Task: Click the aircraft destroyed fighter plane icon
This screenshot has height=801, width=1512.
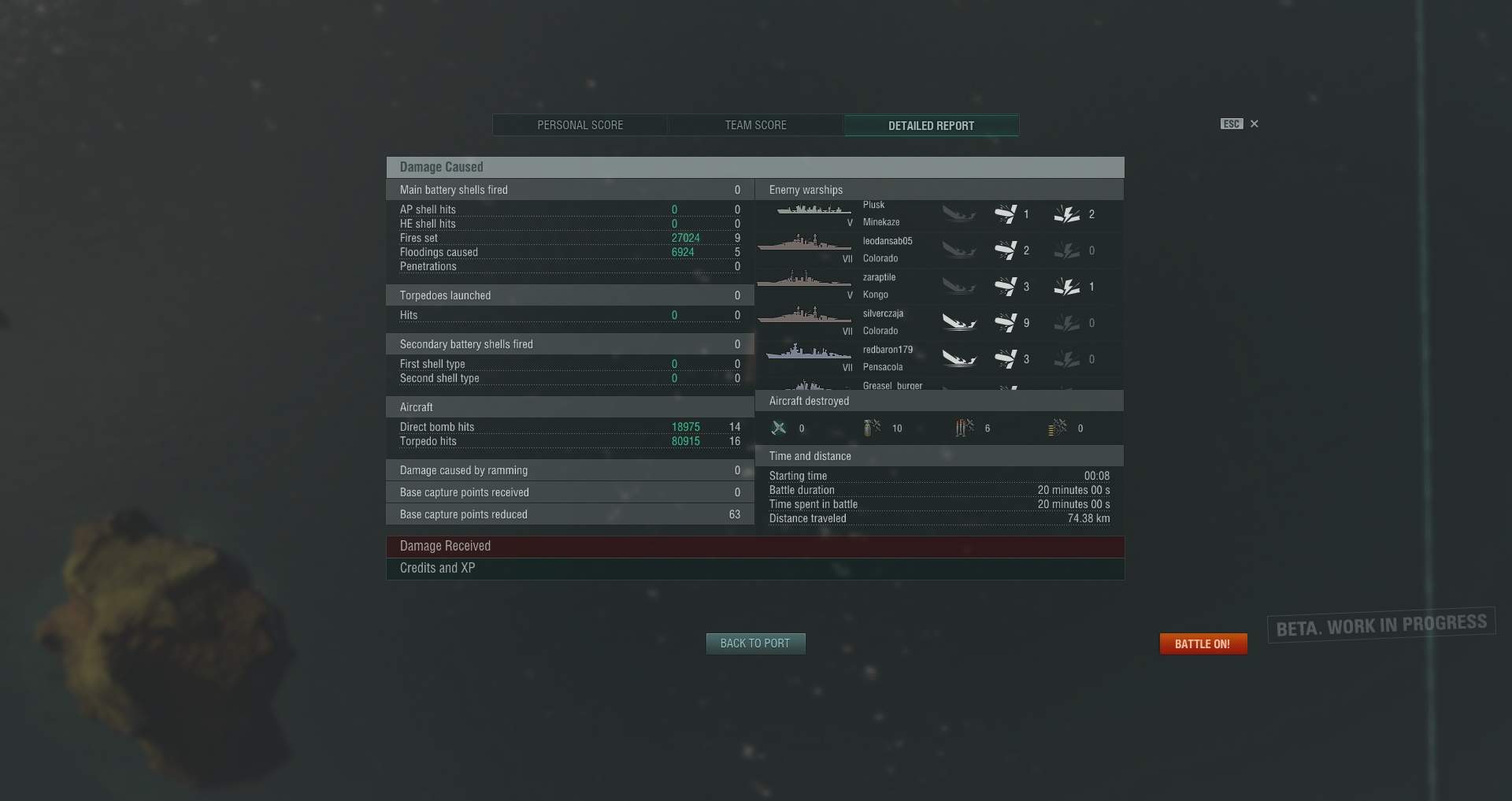Action: tap(779, 428)
